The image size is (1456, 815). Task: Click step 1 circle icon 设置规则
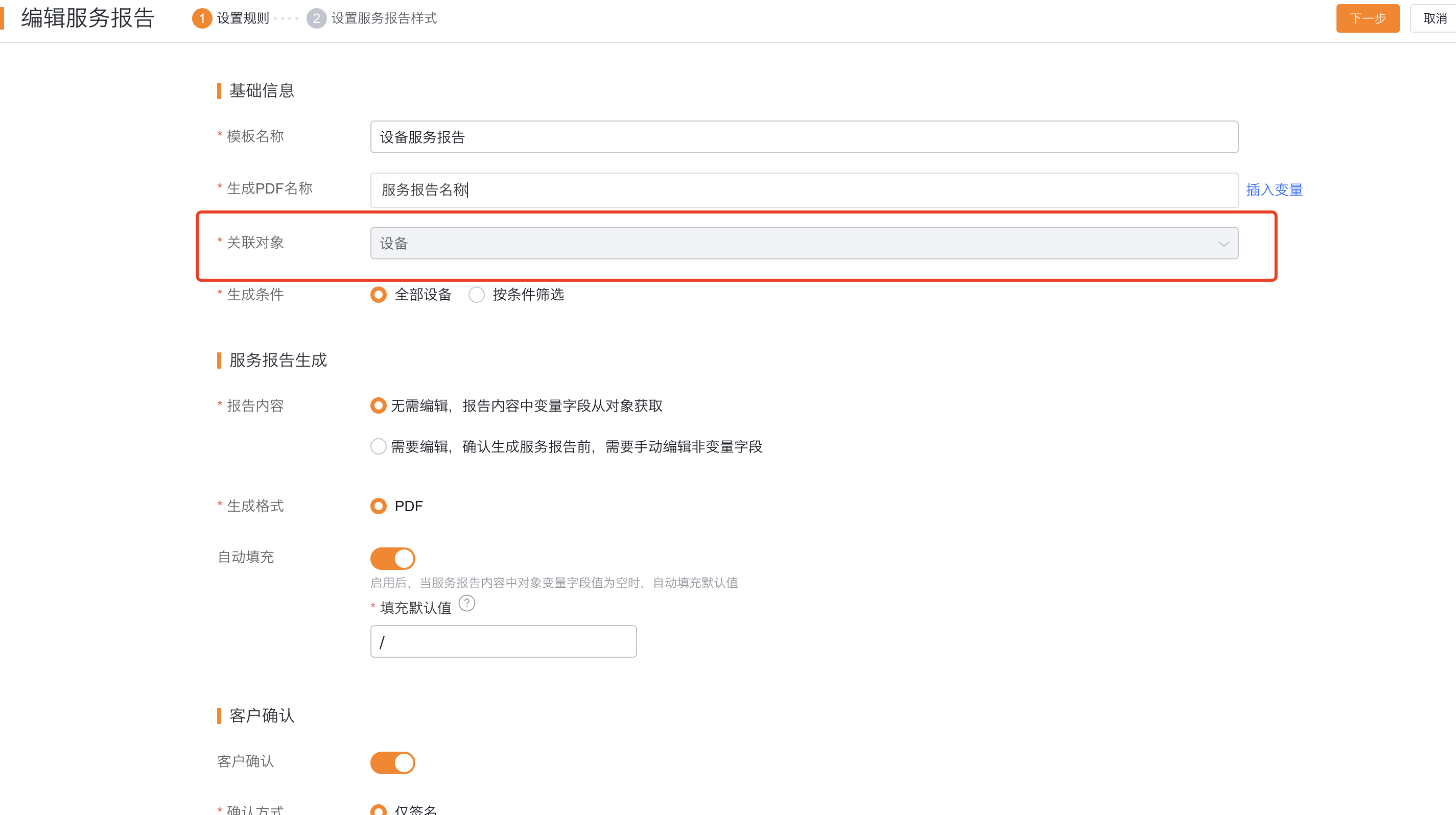pos(202,17)
